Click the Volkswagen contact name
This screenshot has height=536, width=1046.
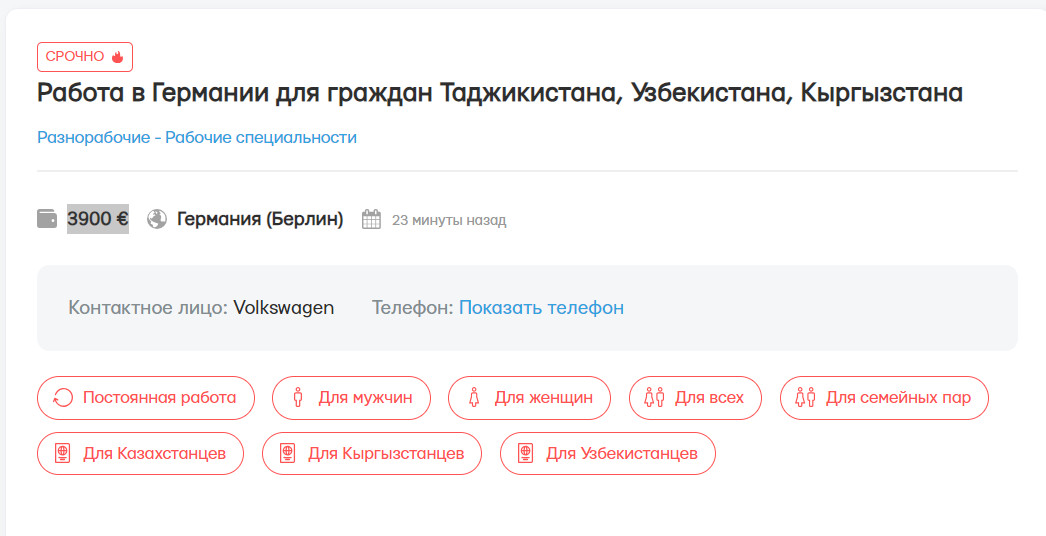pyautogui.click(x=284, y=308)
